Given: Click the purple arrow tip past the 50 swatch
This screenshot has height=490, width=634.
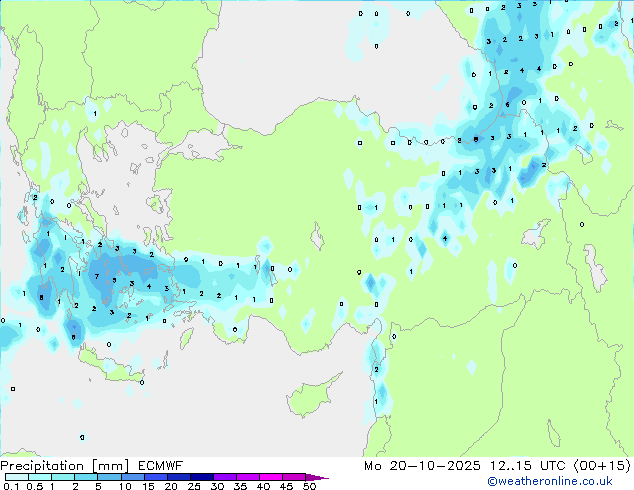Looking at the screenshot, I should tap(317, 477).
